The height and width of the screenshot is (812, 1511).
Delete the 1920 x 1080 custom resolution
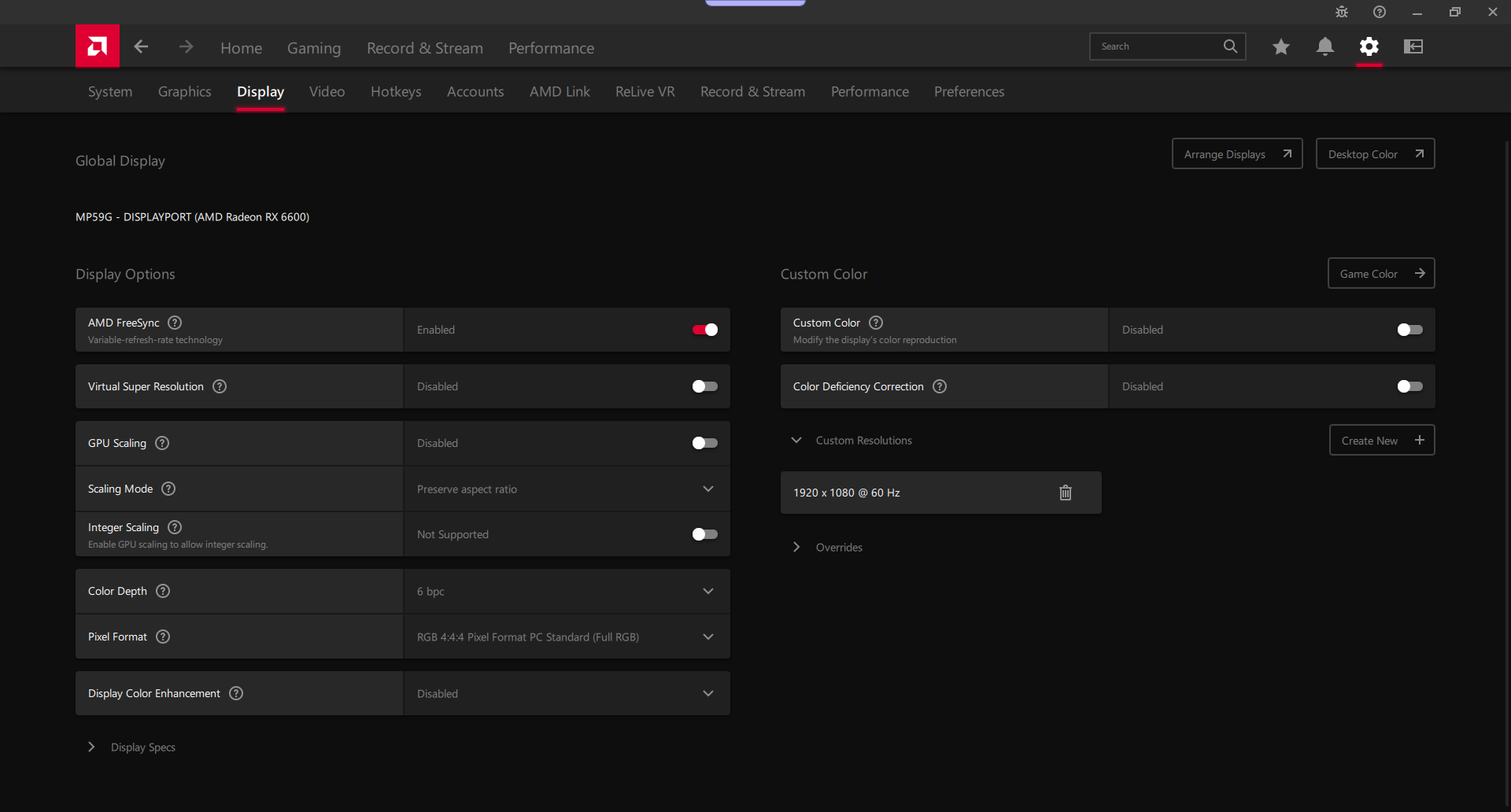[1066, 493]
